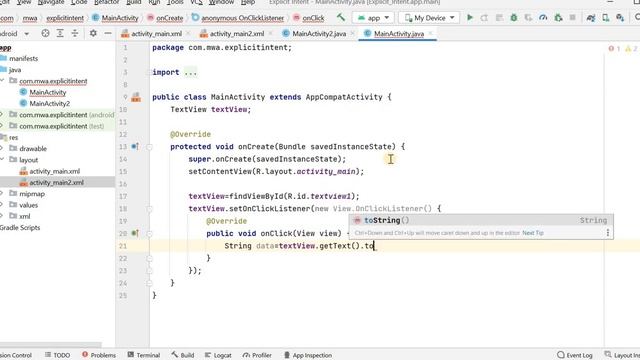This screenshot has width=640, height=360.
Task: Open the SDK Manager icon
Action: [620, 18]
